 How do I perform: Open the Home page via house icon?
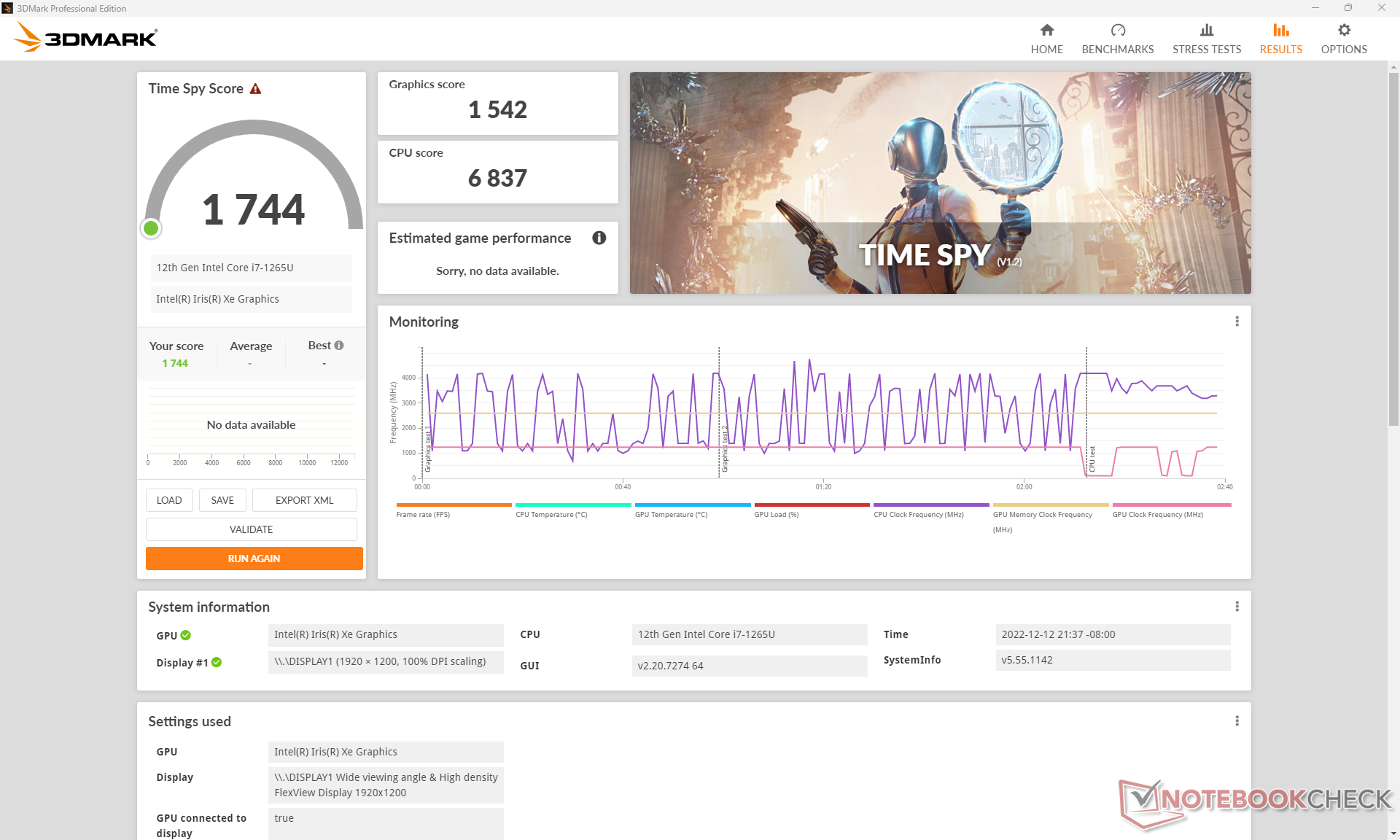(x=1046, y=31)
